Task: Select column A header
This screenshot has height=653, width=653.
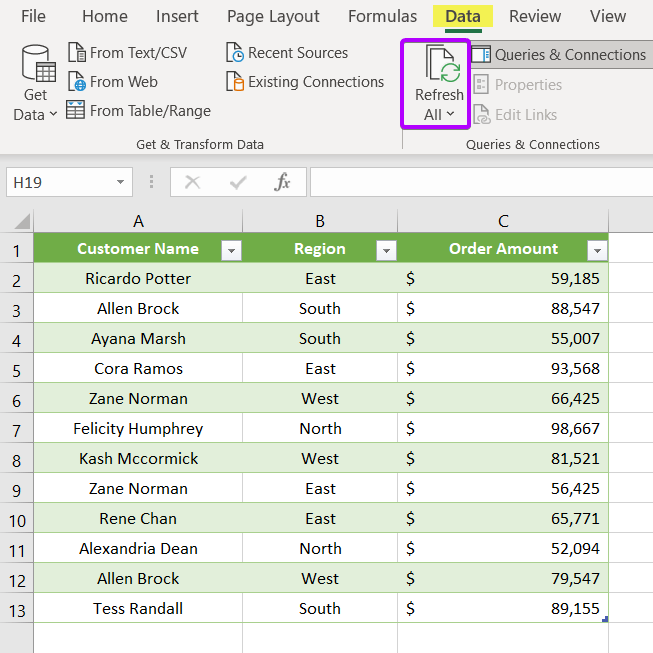Action: click(x=138, y=221)
